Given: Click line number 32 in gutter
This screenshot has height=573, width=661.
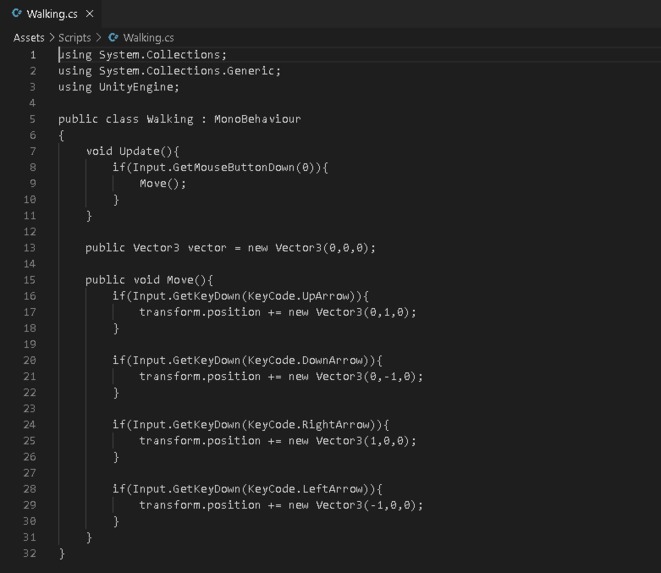Looking at the screenshot, I should (30, 553).
